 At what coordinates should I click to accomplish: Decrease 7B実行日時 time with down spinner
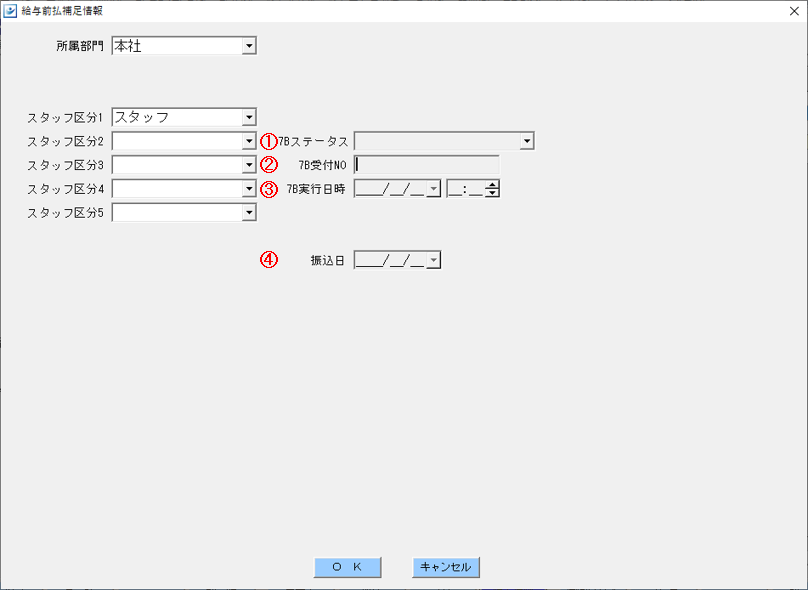(493, 193)
